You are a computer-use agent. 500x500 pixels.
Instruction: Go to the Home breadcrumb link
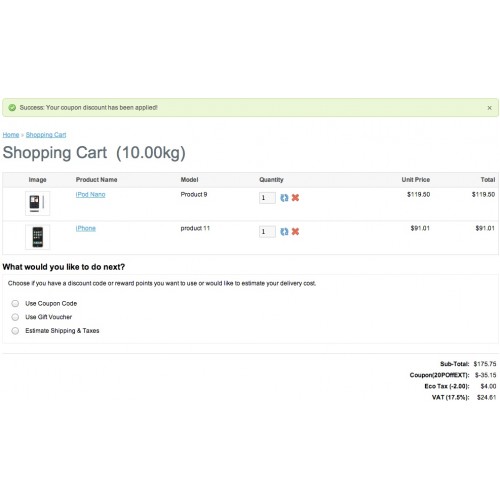click(11, 135)
